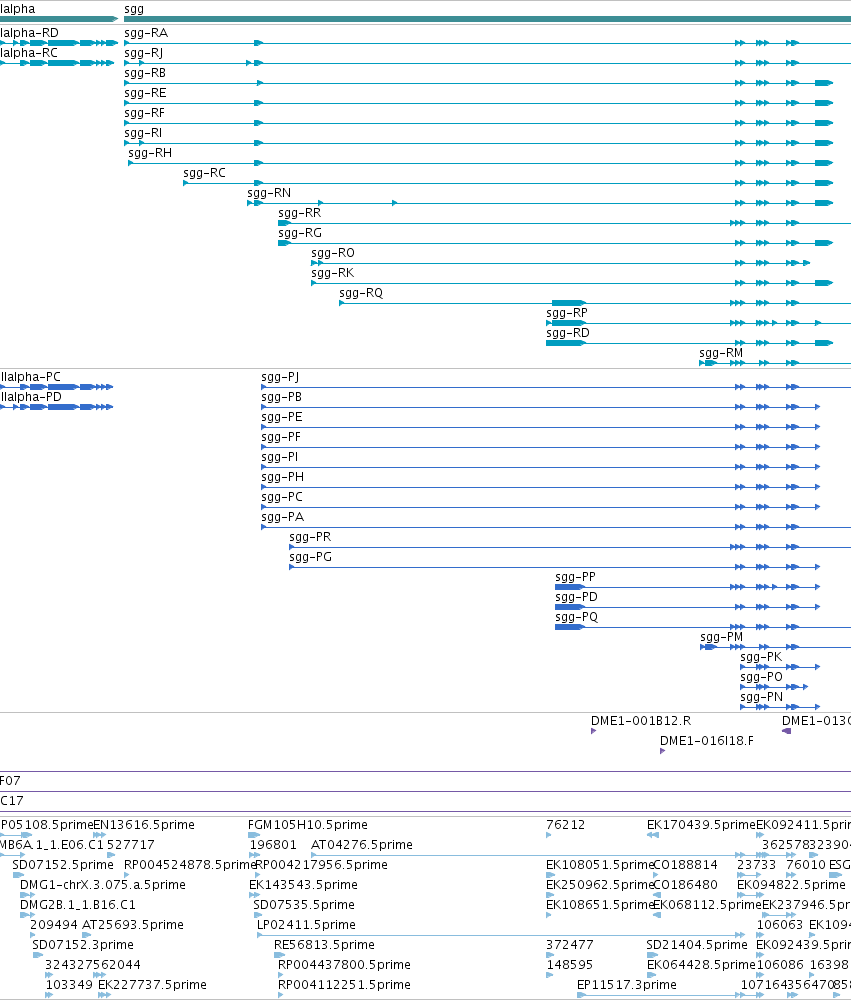The image size is (851, 1000).
Task: Select the sgg-PK protein label
Action: [761, 657]
